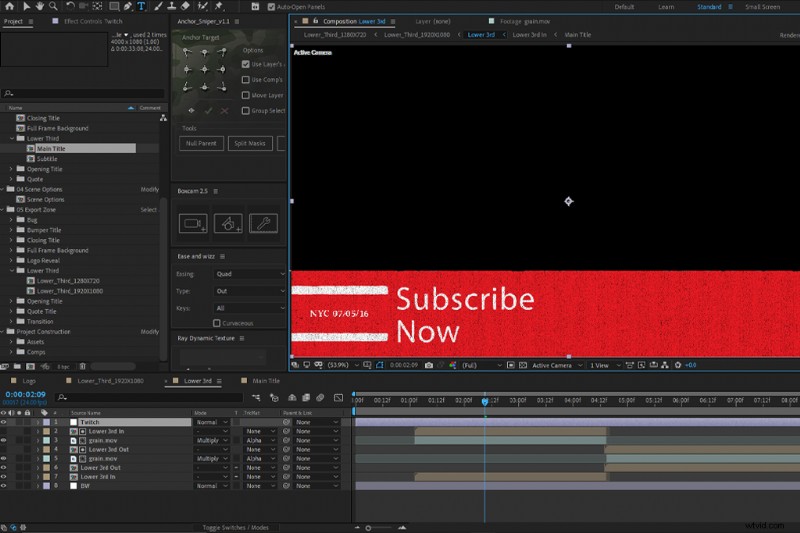Click the draft 3D icon in timeline
Screen dimensions: 800x533
(274, 397)
